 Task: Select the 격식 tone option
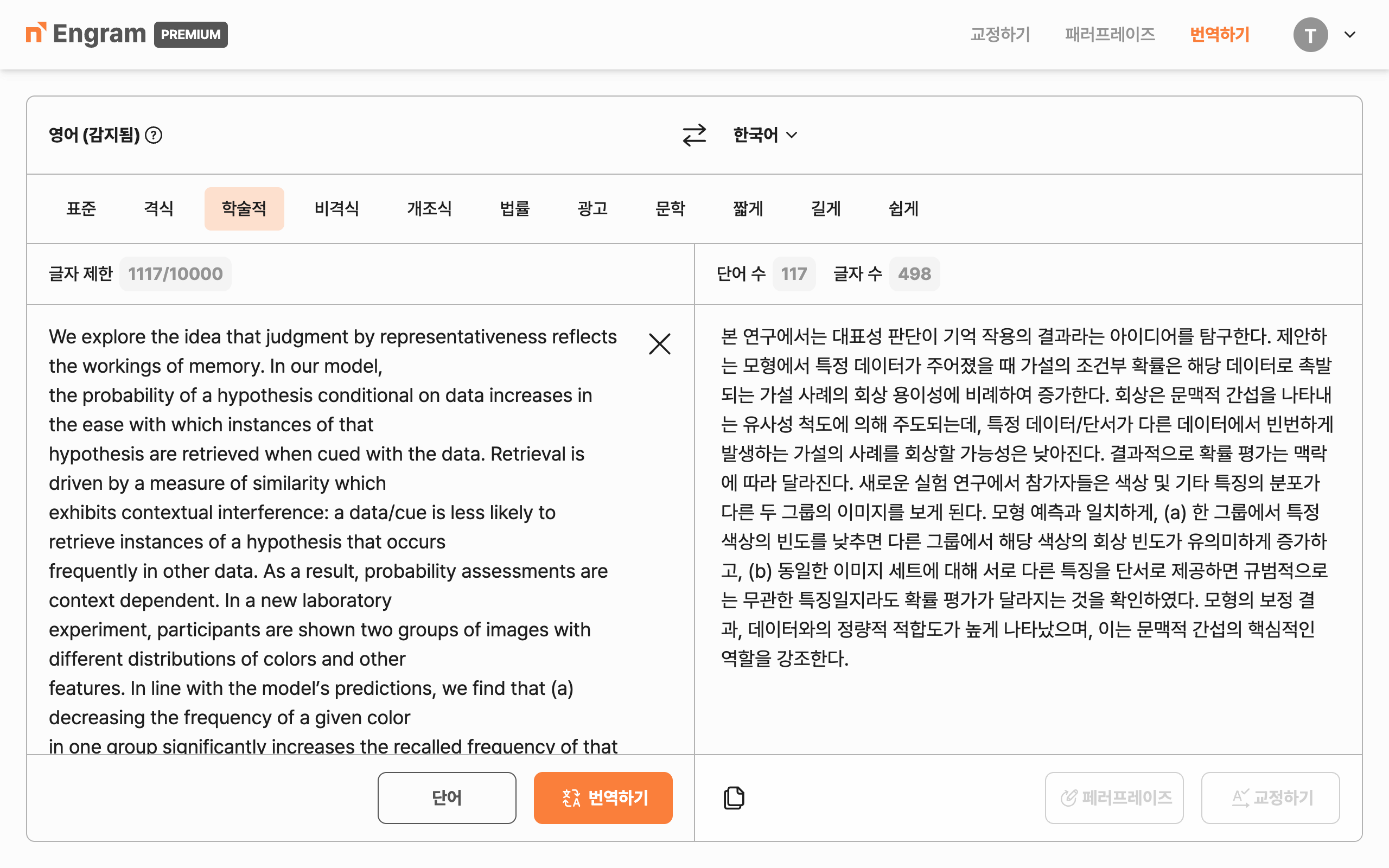coord(158,208)
